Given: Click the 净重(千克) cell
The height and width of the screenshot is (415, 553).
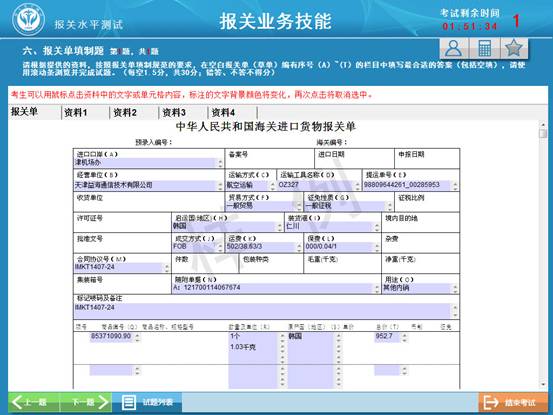Looking at the screenshot, I should (x=420, y=264).
